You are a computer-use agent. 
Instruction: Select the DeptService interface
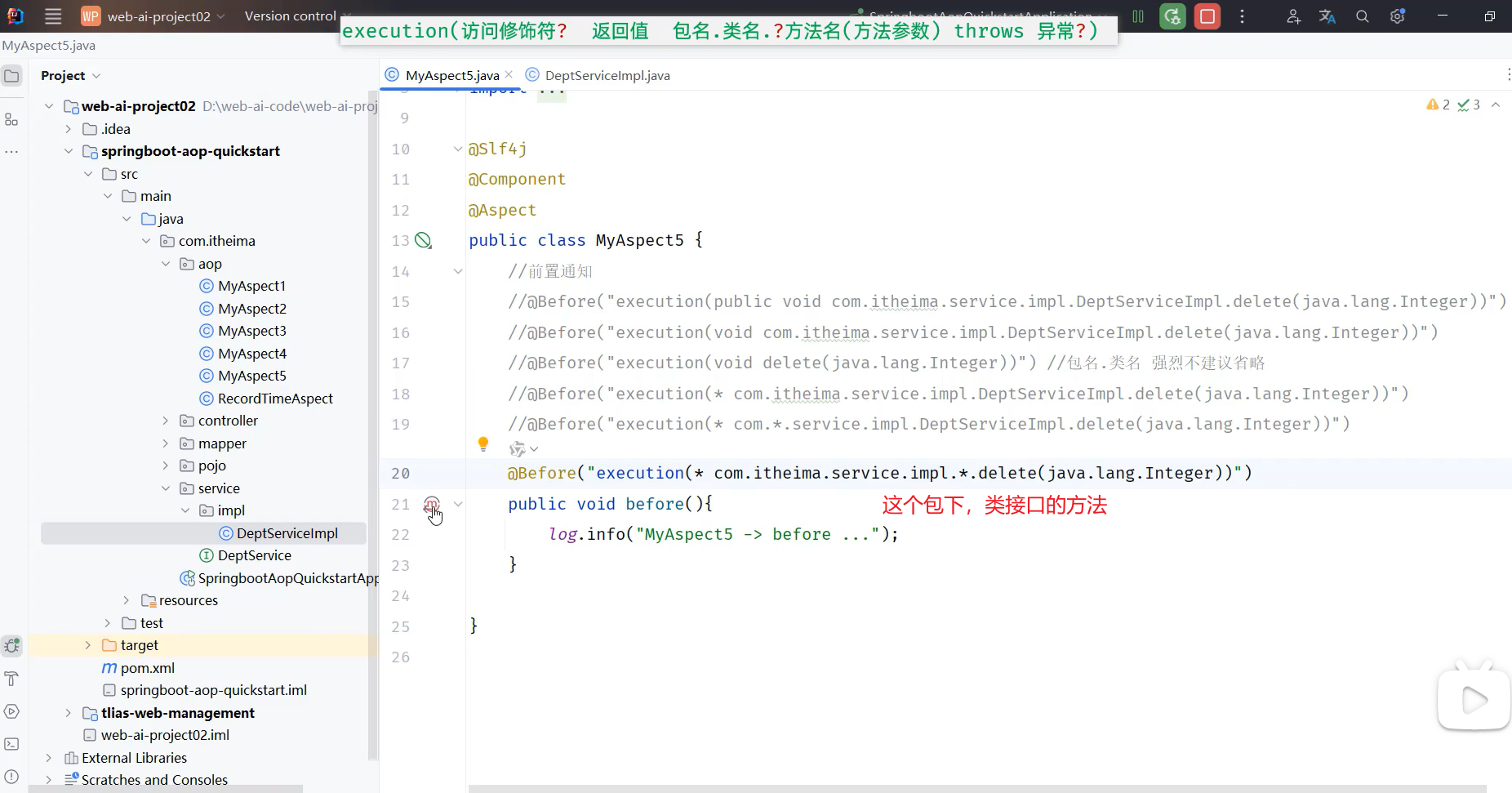(245, 555)
